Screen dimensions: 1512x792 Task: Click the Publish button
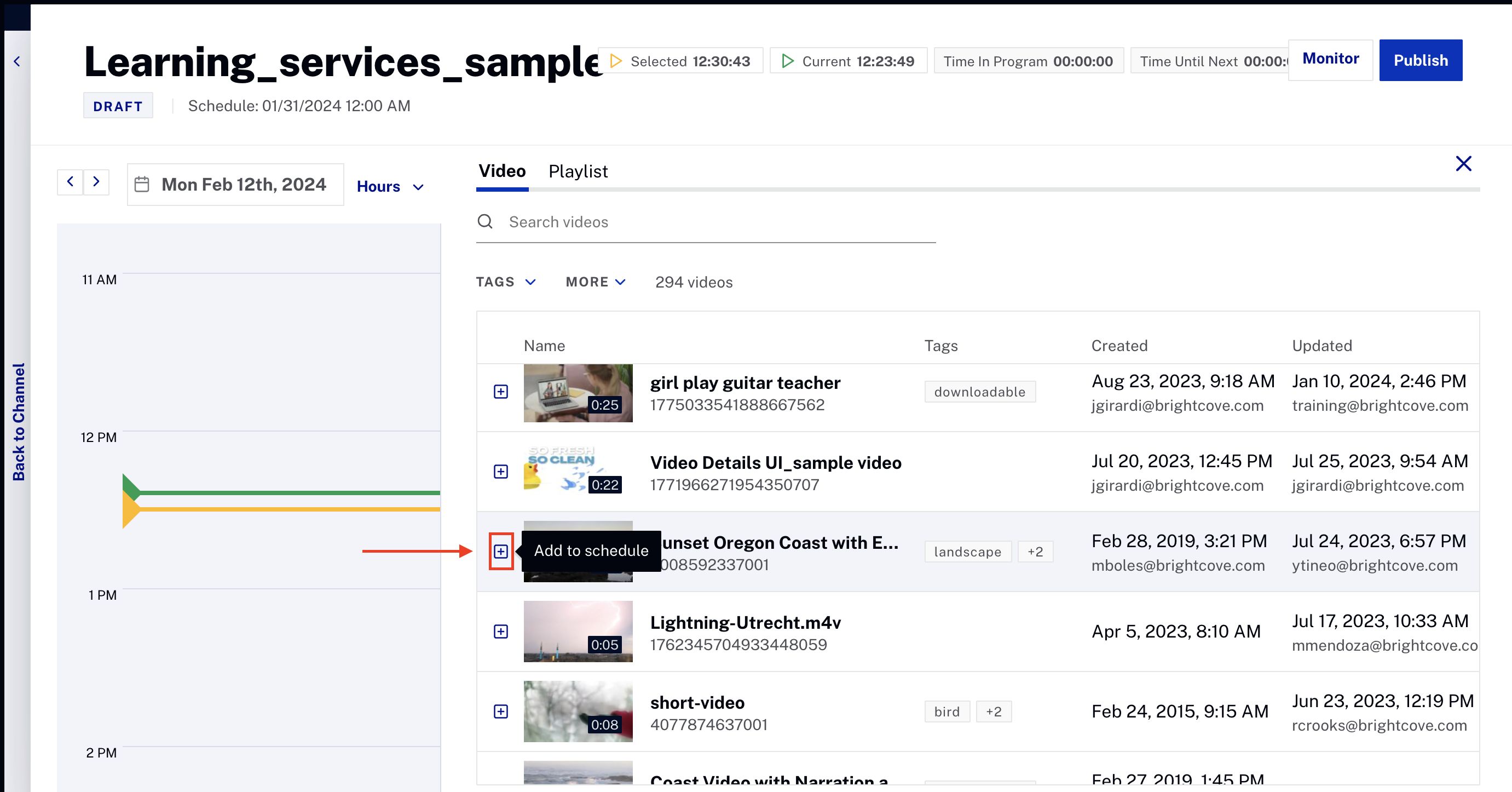(x=1420, y=60)
